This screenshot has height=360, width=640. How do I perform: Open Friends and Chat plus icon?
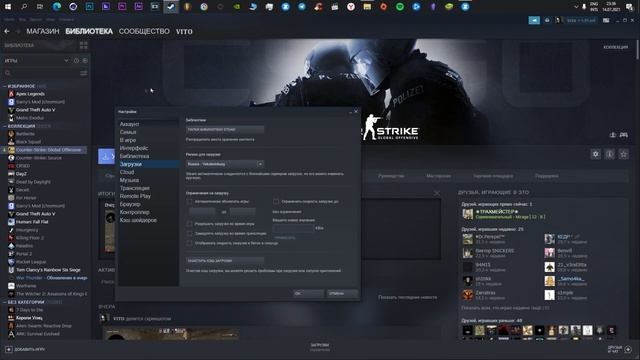tap(628, 349)
